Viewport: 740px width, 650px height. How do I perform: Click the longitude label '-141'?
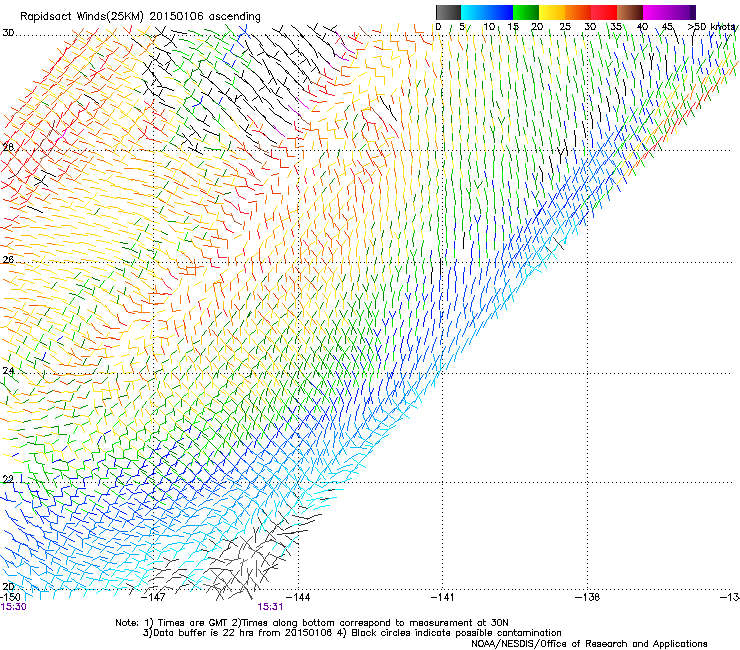tap(443, 597)
